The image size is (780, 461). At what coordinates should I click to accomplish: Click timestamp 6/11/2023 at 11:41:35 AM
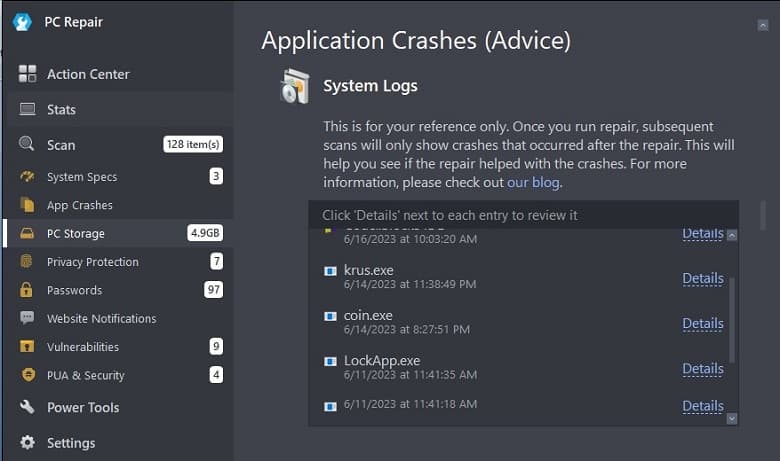[x=410, y=375]
